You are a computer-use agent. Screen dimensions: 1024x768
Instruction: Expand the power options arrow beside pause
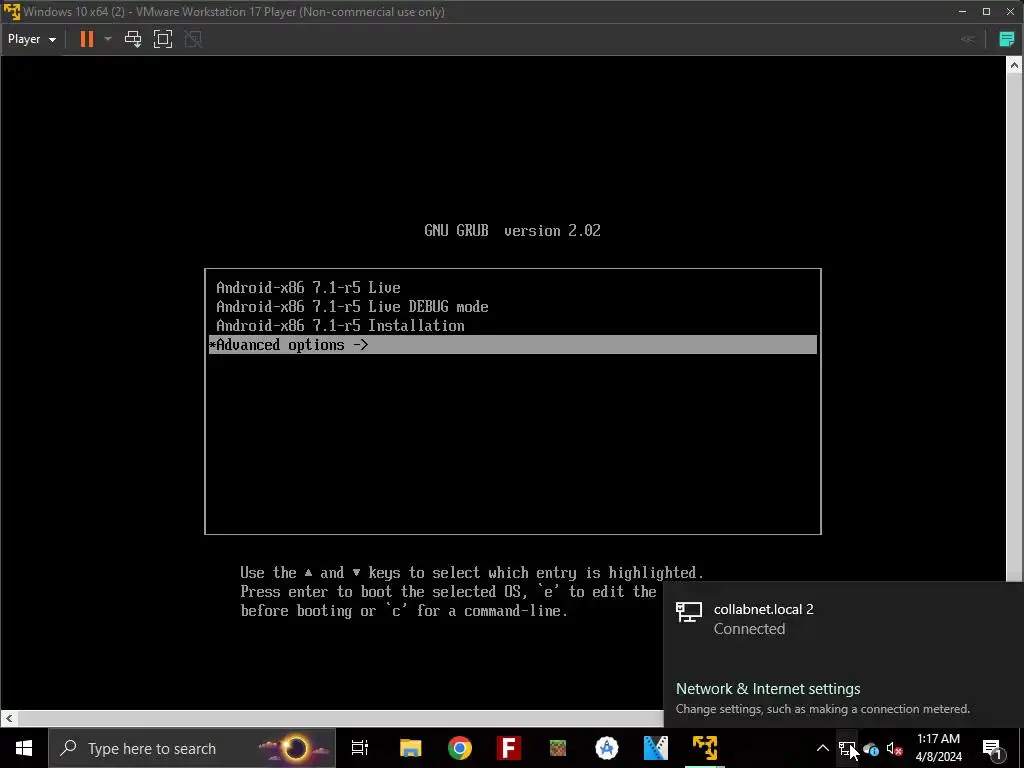coord(108,39)
